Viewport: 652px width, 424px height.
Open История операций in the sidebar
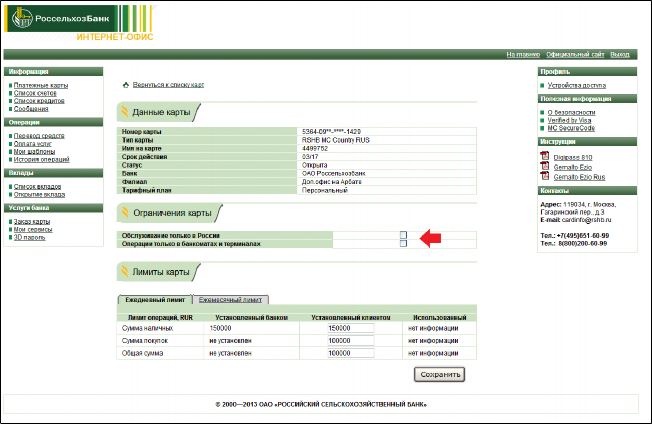pos(42,159)
